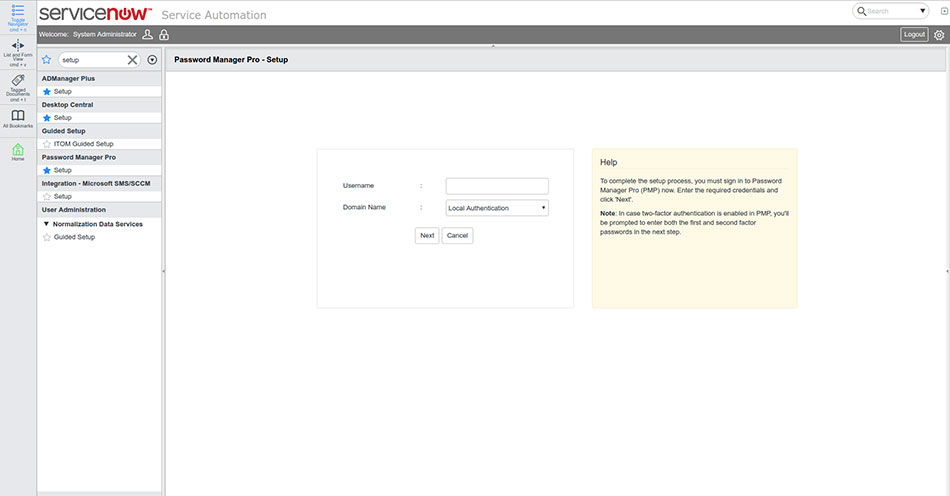Open Tagged Documents icon
The height and width of the screenshot is (496, 950).
pyautogui.click(x=18, y=80)
